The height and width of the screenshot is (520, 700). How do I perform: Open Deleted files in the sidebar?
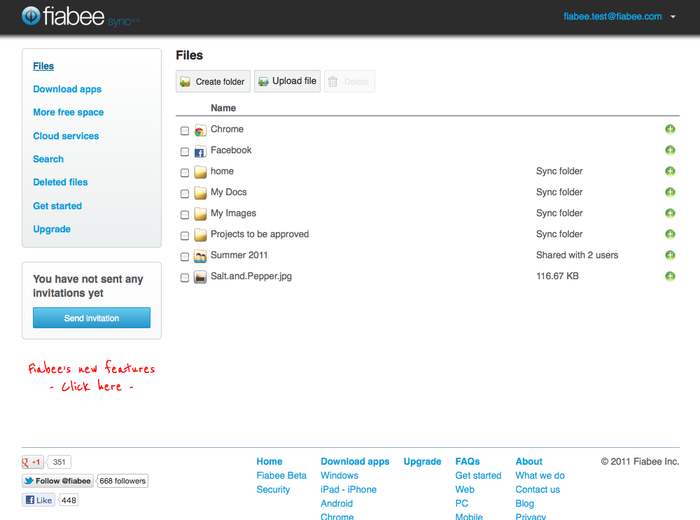(60, 182)
